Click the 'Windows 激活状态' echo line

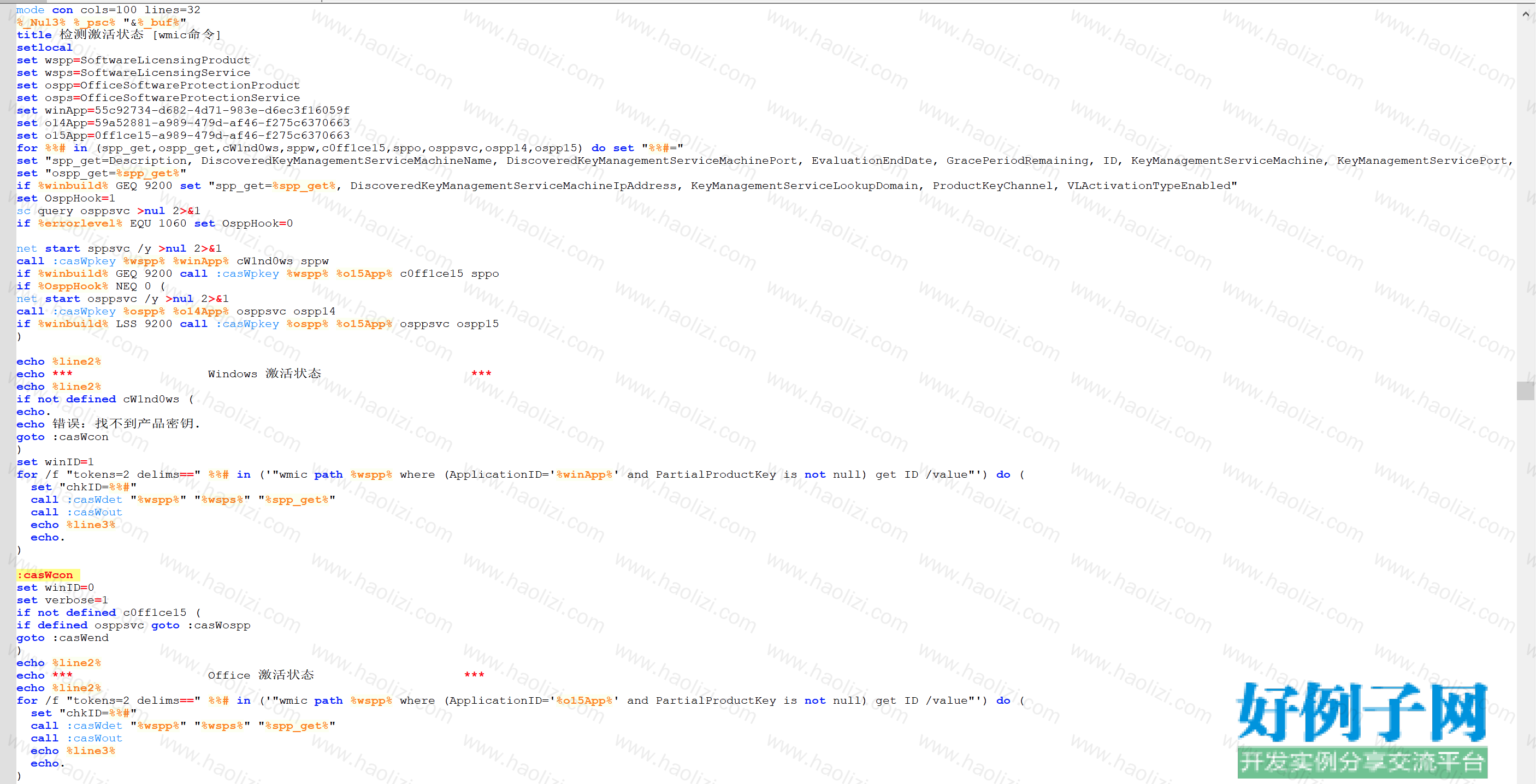click(254, 374)
